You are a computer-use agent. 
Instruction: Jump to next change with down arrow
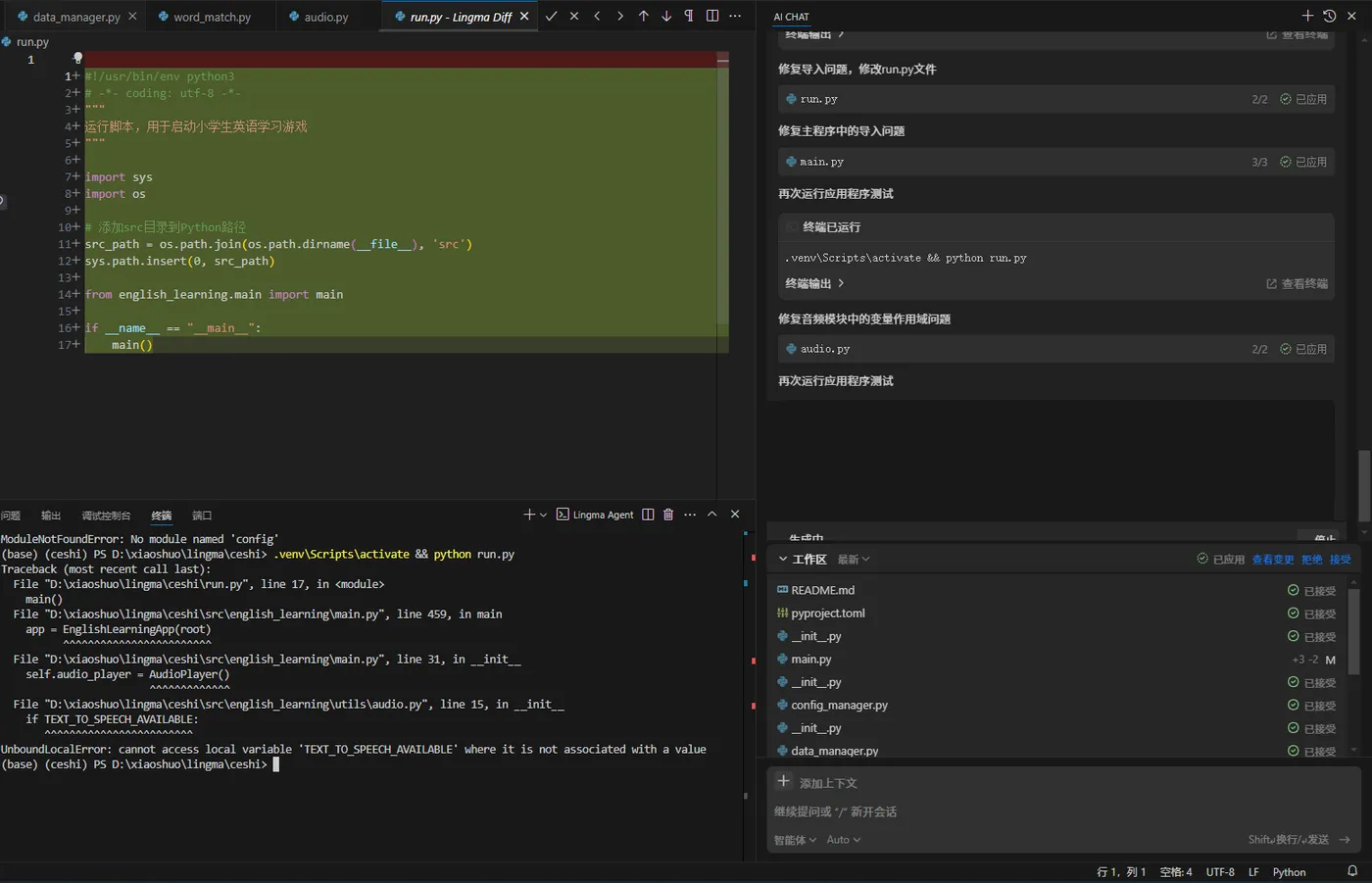pos(666,16)
